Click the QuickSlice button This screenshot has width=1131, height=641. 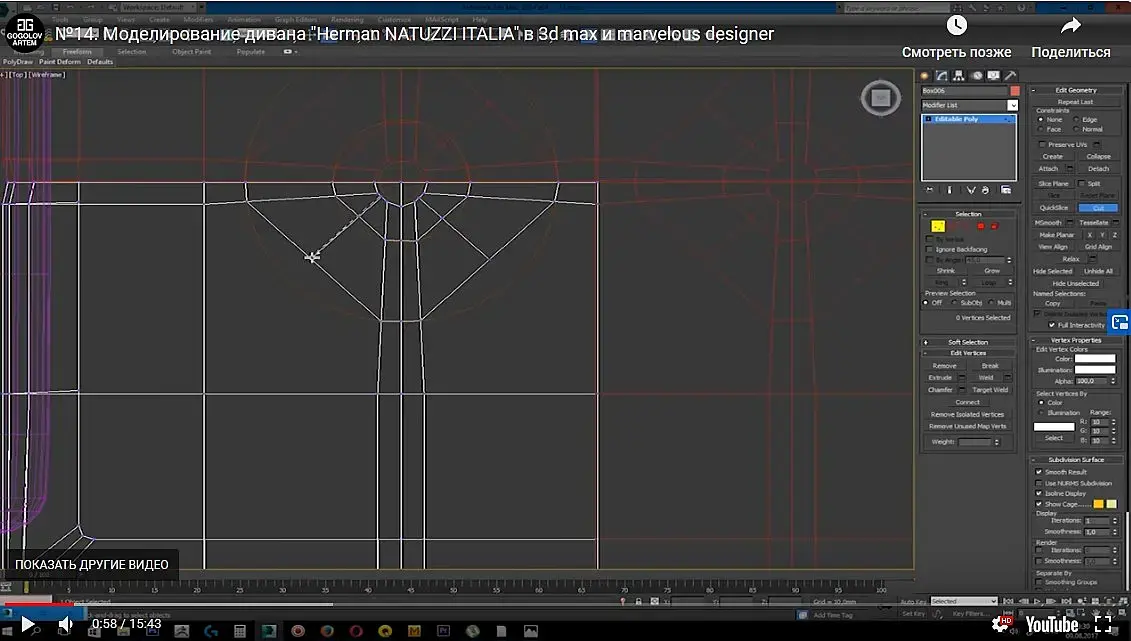pos(1054,208)
